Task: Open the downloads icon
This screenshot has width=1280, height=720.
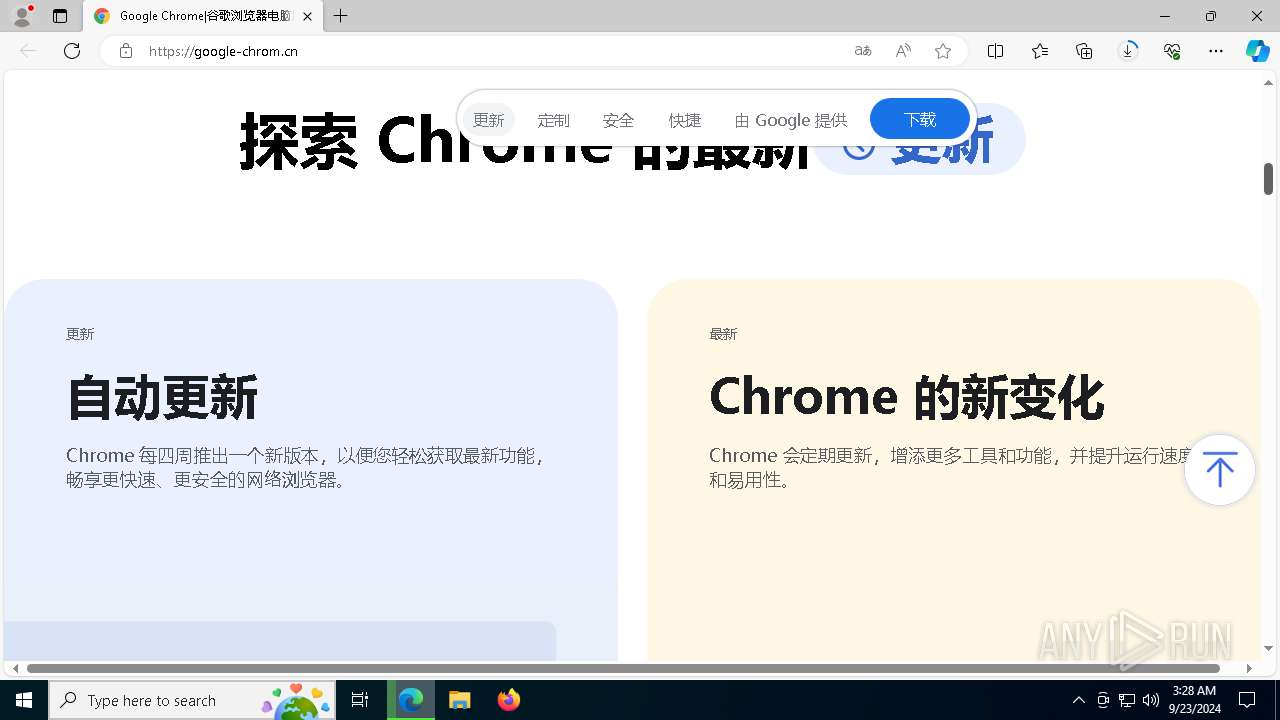Action: 1128,51
